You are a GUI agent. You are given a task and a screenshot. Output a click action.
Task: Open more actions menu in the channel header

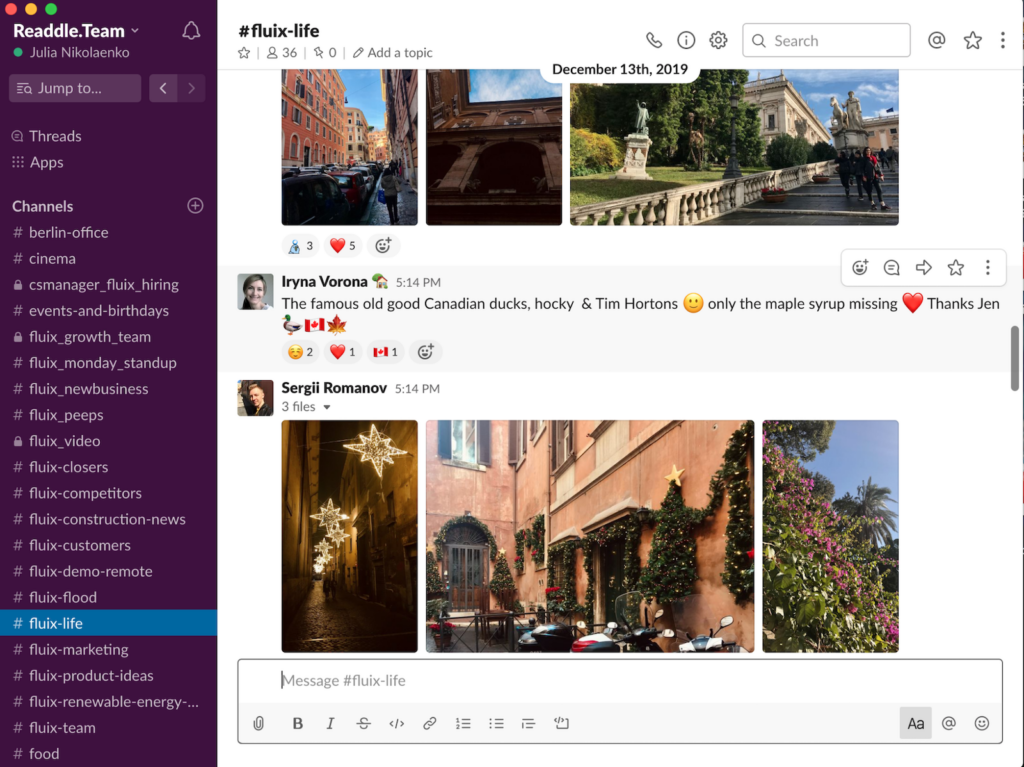[x=1003, y=40]
